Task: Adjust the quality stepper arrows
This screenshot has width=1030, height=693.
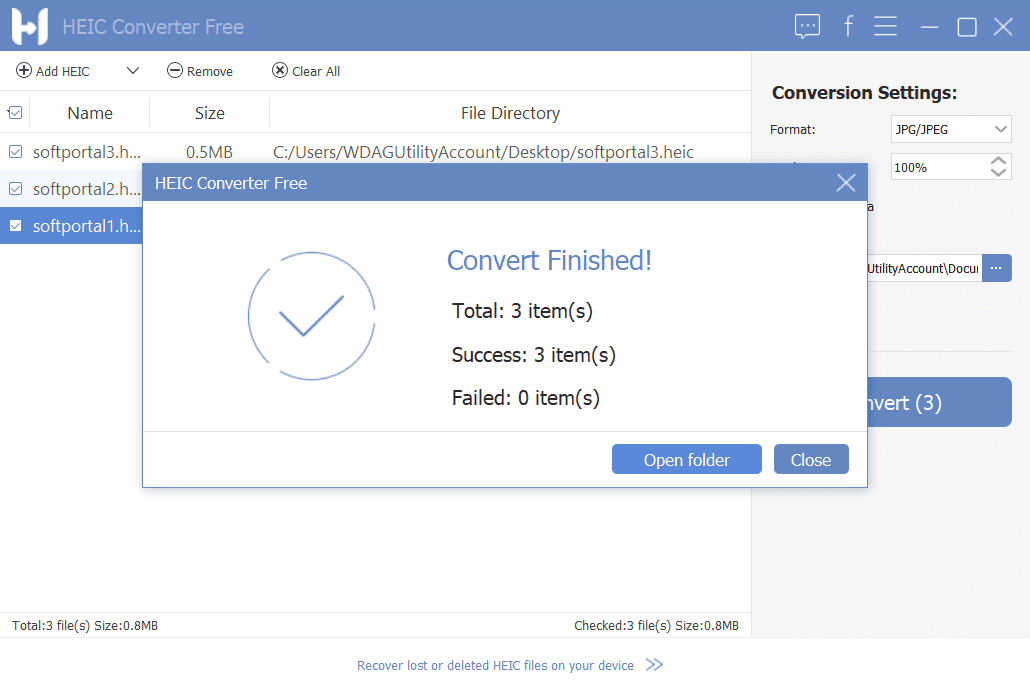Action: (998, 167)
